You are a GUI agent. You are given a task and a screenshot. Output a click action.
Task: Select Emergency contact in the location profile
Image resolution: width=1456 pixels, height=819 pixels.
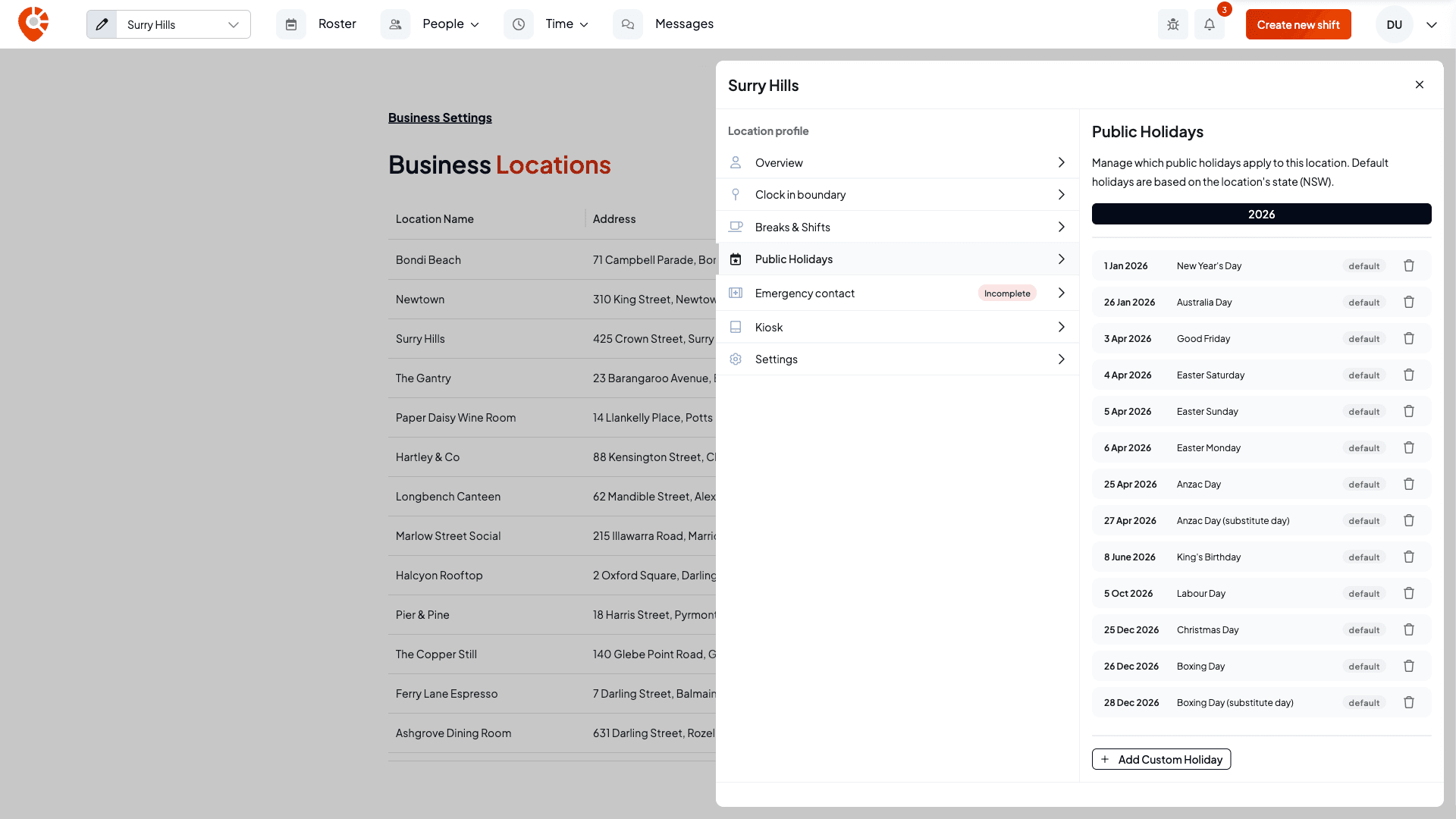(x=898, y=293)
